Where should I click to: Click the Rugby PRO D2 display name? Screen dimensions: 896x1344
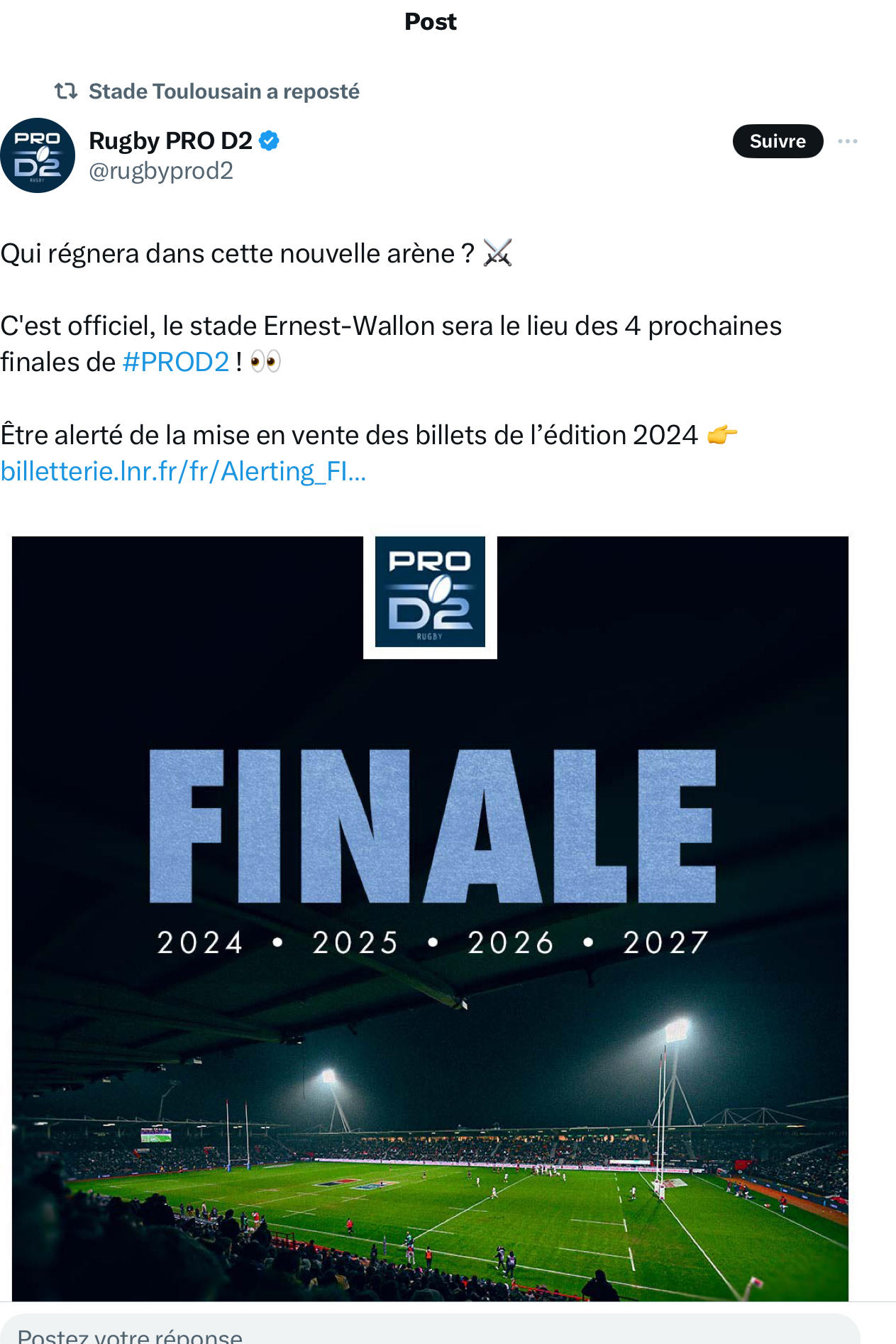click(x=170, y=141)
